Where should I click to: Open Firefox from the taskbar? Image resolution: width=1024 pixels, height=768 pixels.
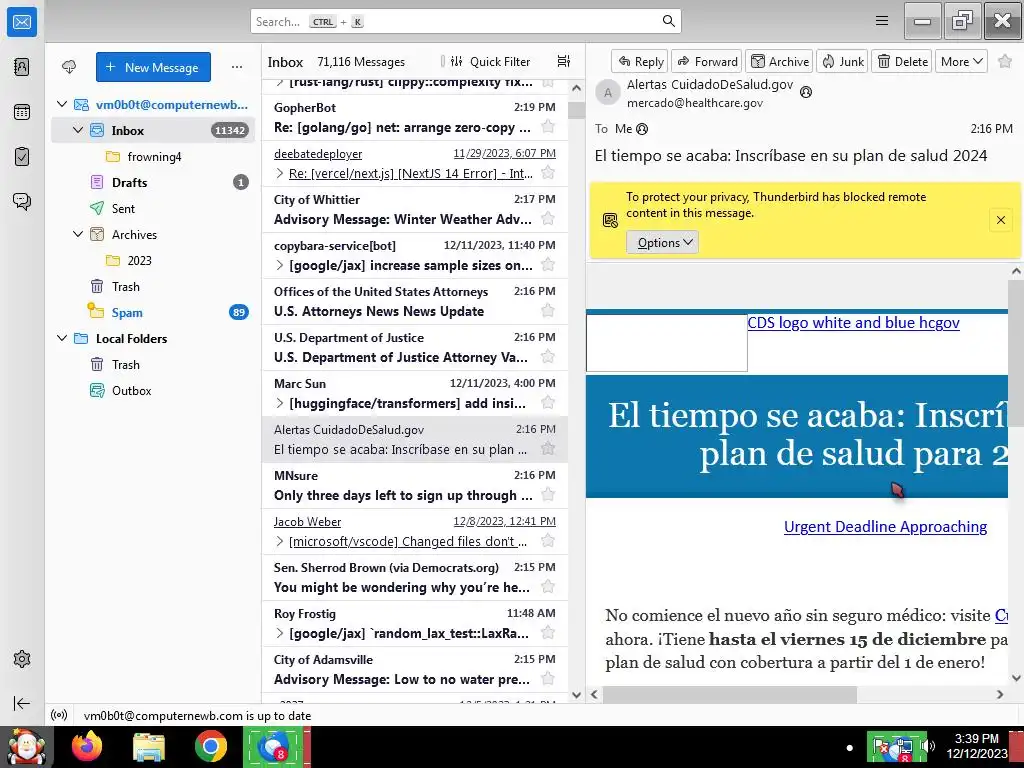click(x=87, y=747)
